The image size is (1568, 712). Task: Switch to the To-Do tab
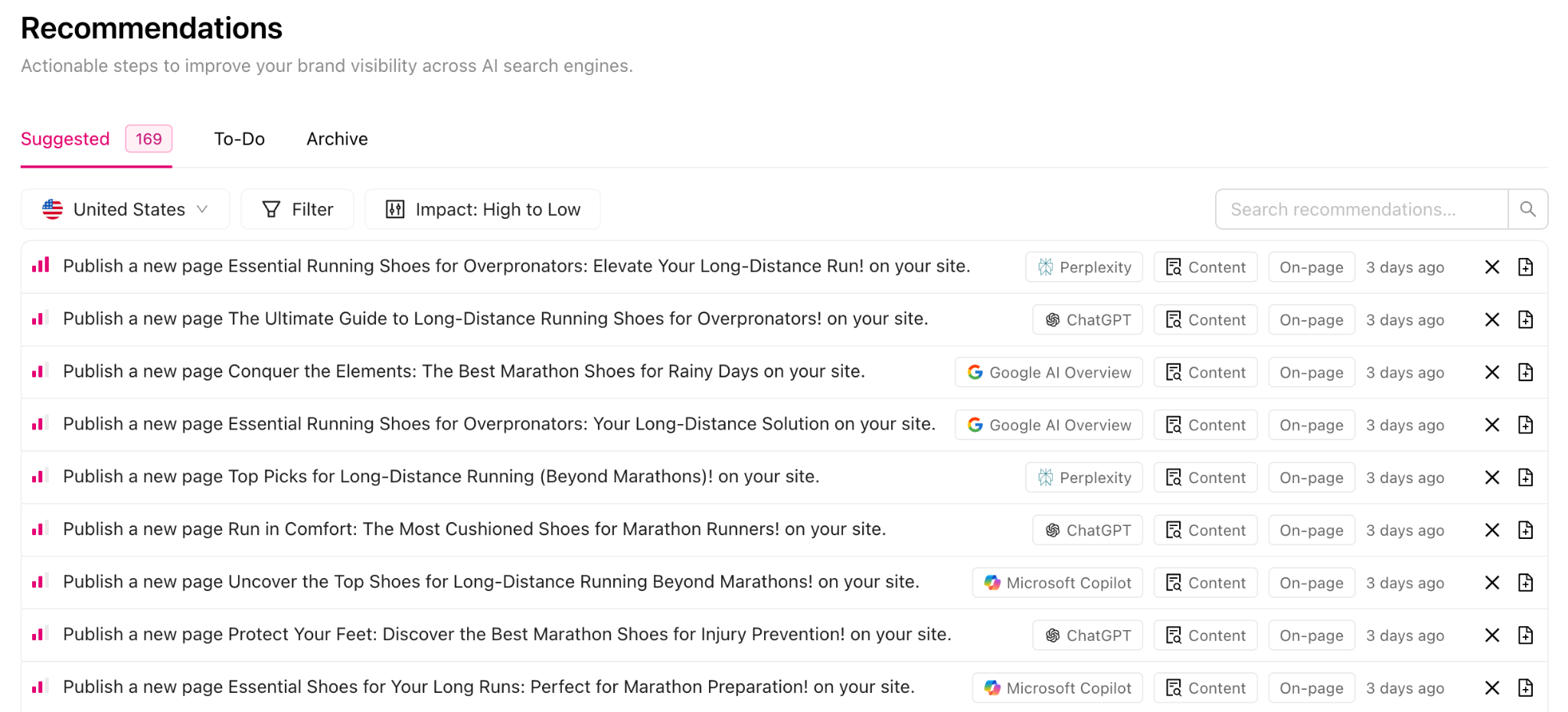(239, 139)
